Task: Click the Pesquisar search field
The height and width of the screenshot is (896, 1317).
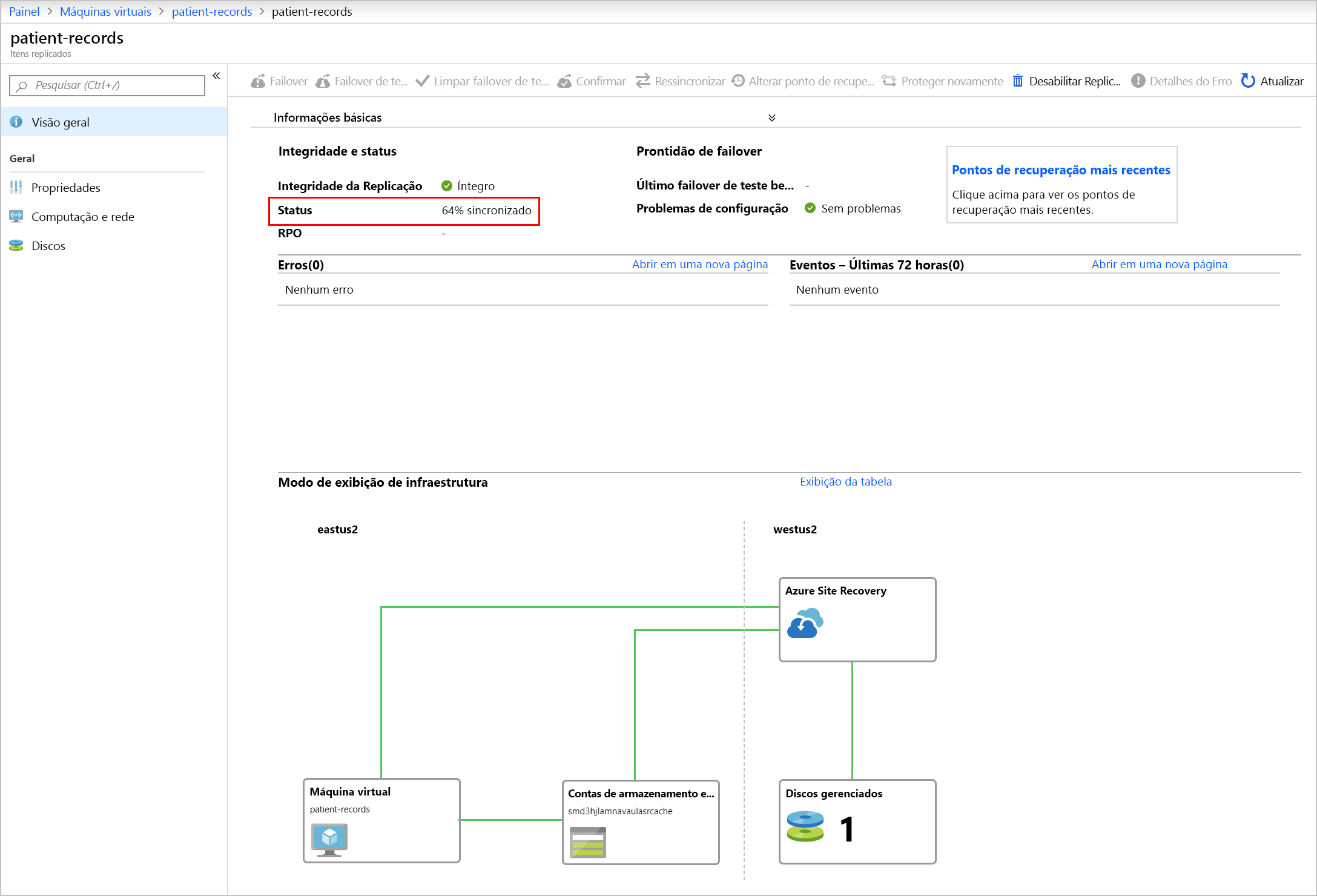Action: point(107,85)
